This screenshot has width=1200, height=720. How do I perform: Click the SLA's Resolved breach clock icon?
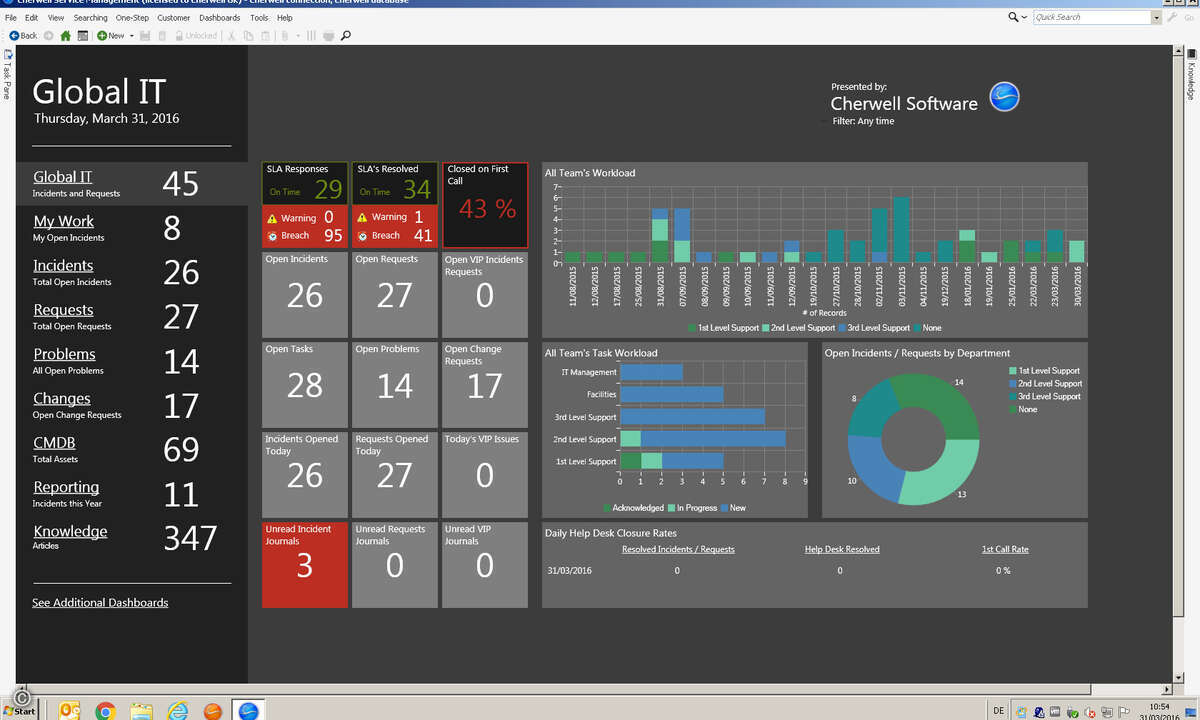(362, 236)
